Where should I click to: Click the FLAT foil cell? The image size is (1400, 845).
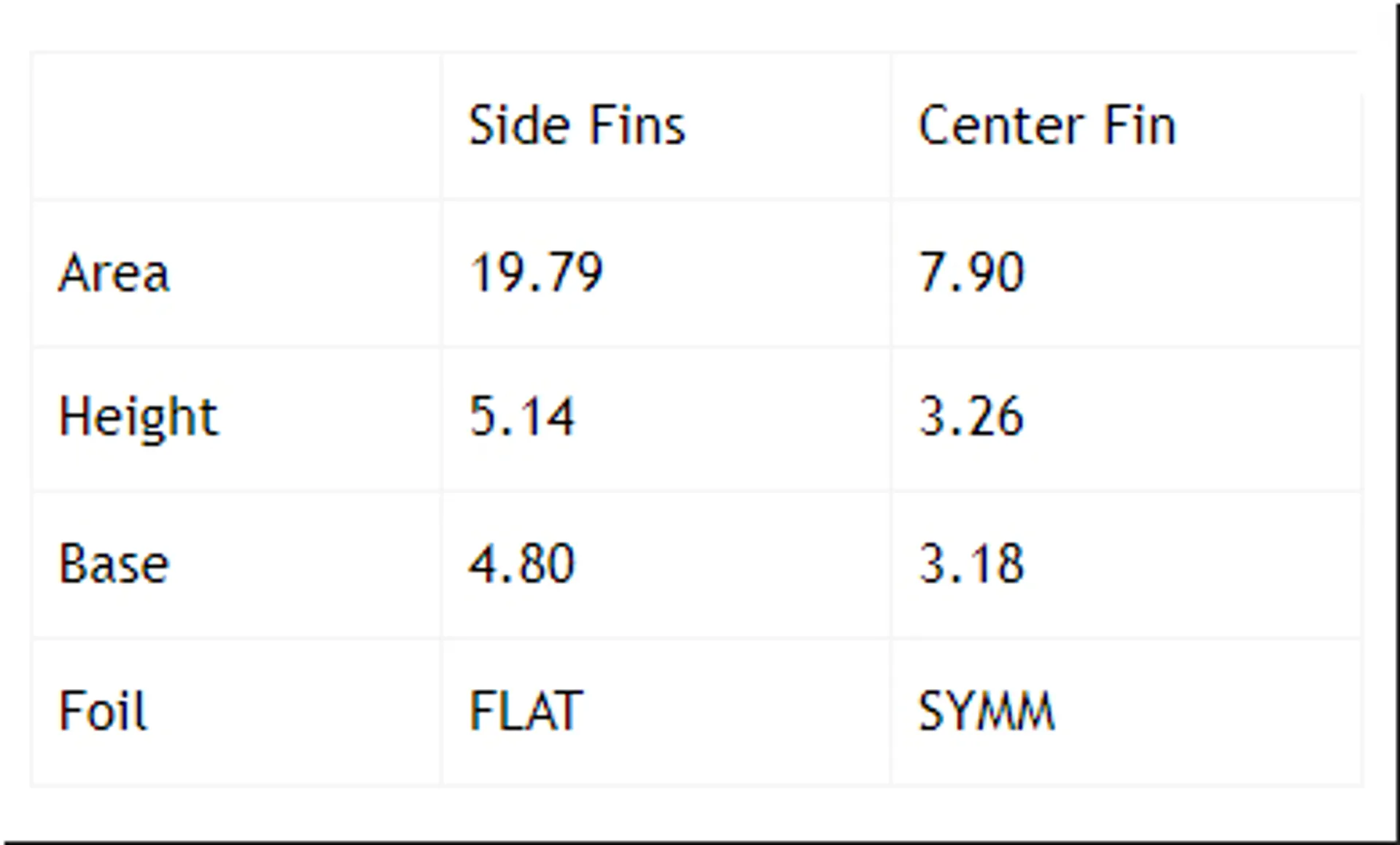[525, 711]
